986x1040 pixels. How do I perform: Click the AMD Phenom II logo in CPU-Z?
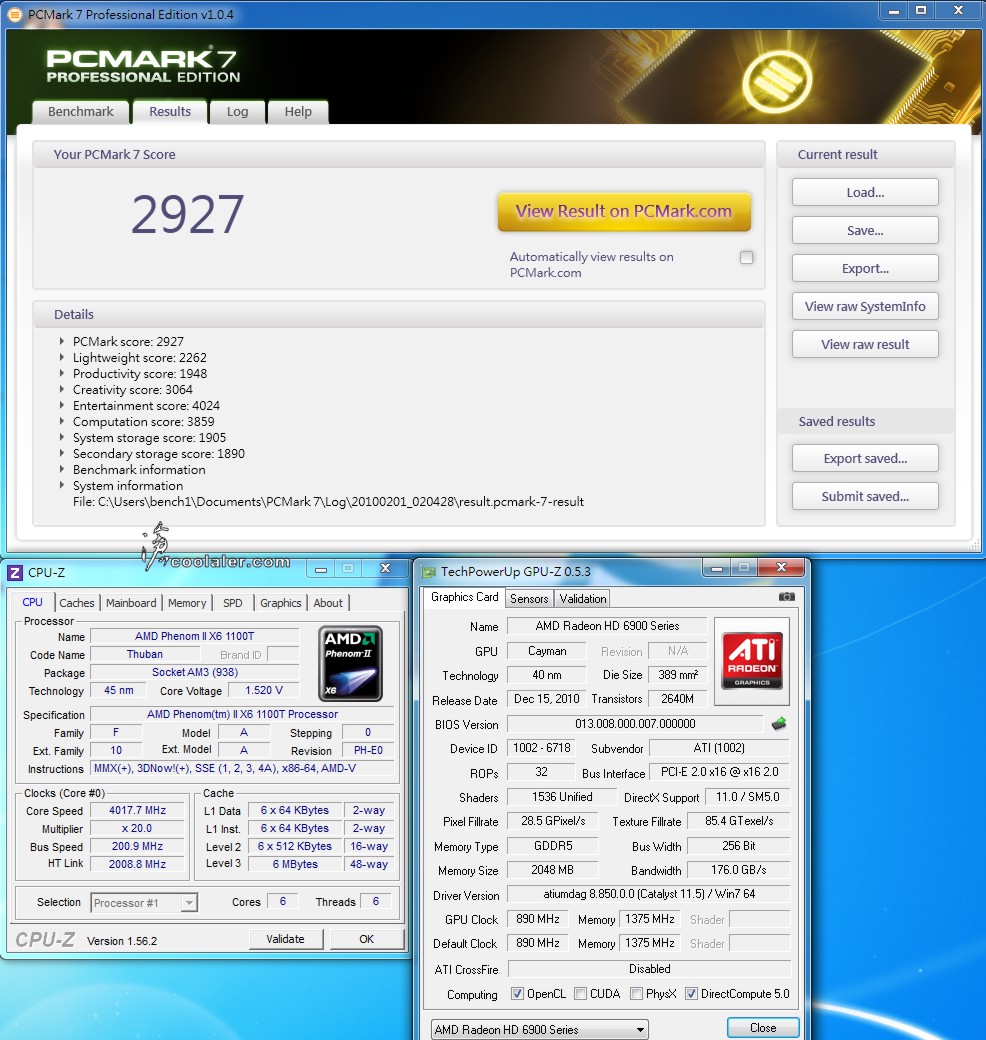[350, 663]
